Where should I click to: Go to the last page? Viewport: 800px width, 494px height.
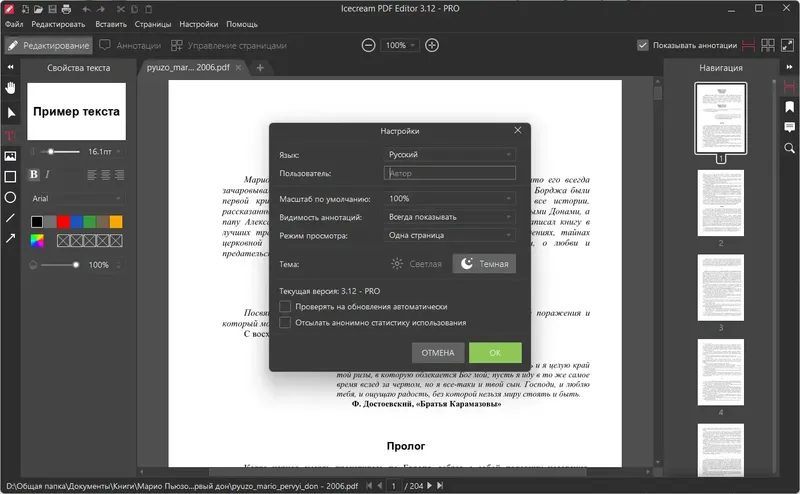(x=440, y=486)
